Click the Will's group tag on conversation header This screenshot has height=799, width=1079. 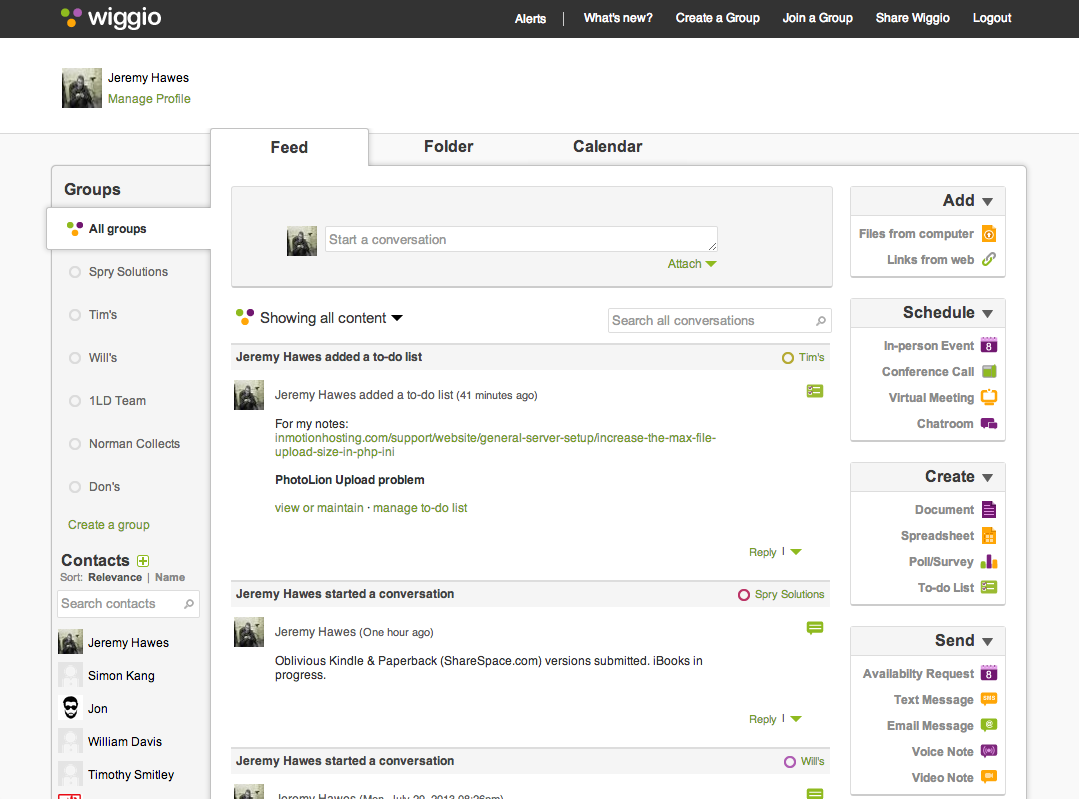804,762
